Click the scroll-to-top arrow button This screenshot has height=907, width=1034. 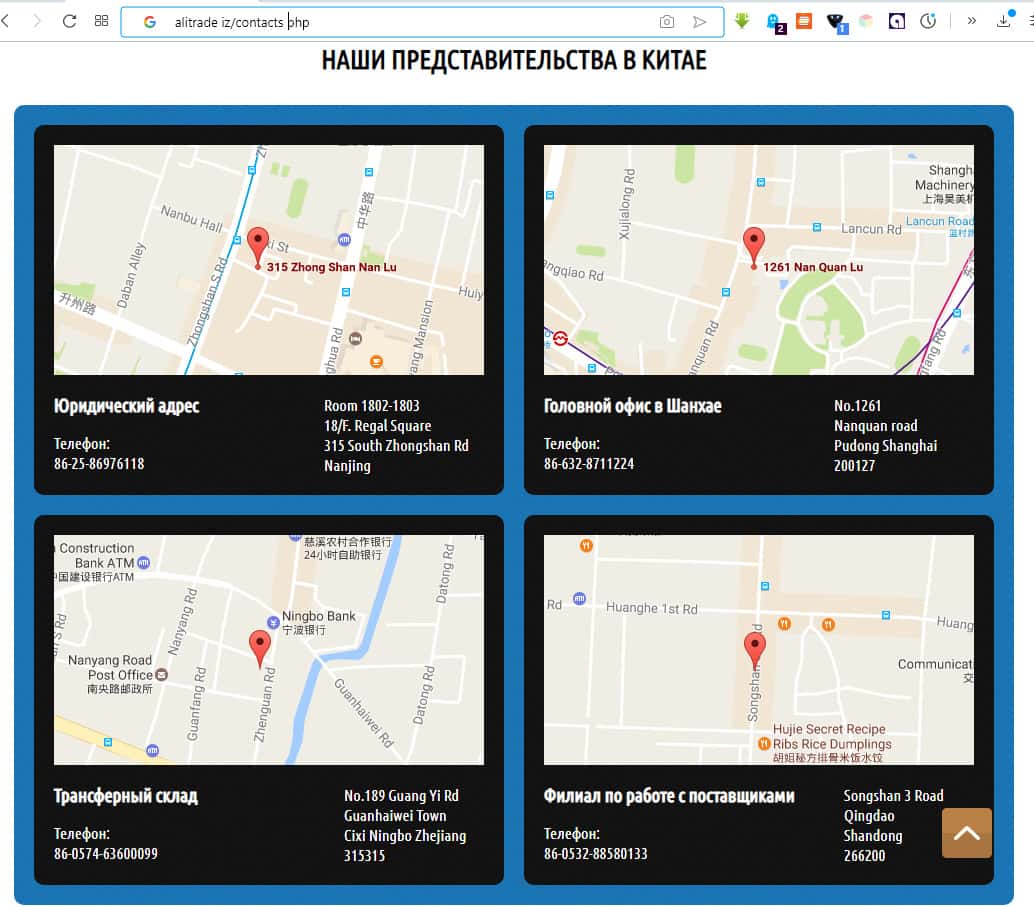(x=966, y=833)
